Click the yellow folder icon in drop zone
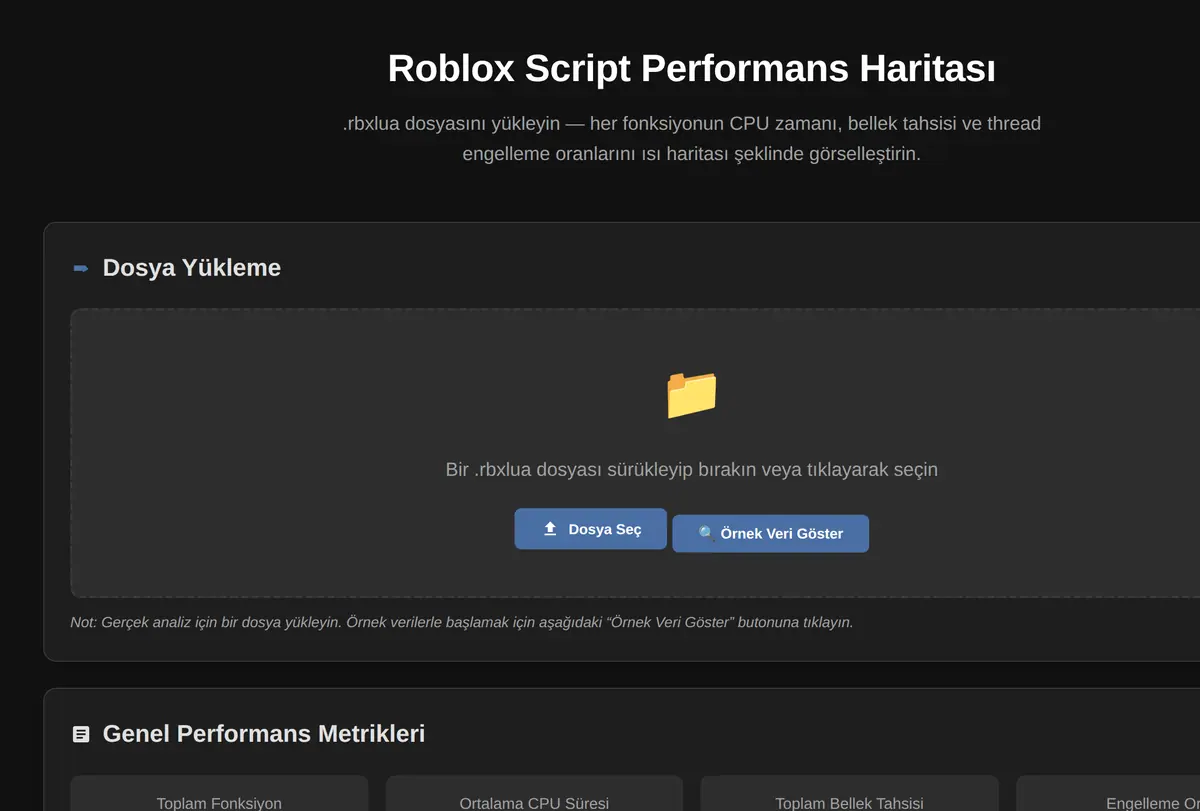 pos(692,394)
